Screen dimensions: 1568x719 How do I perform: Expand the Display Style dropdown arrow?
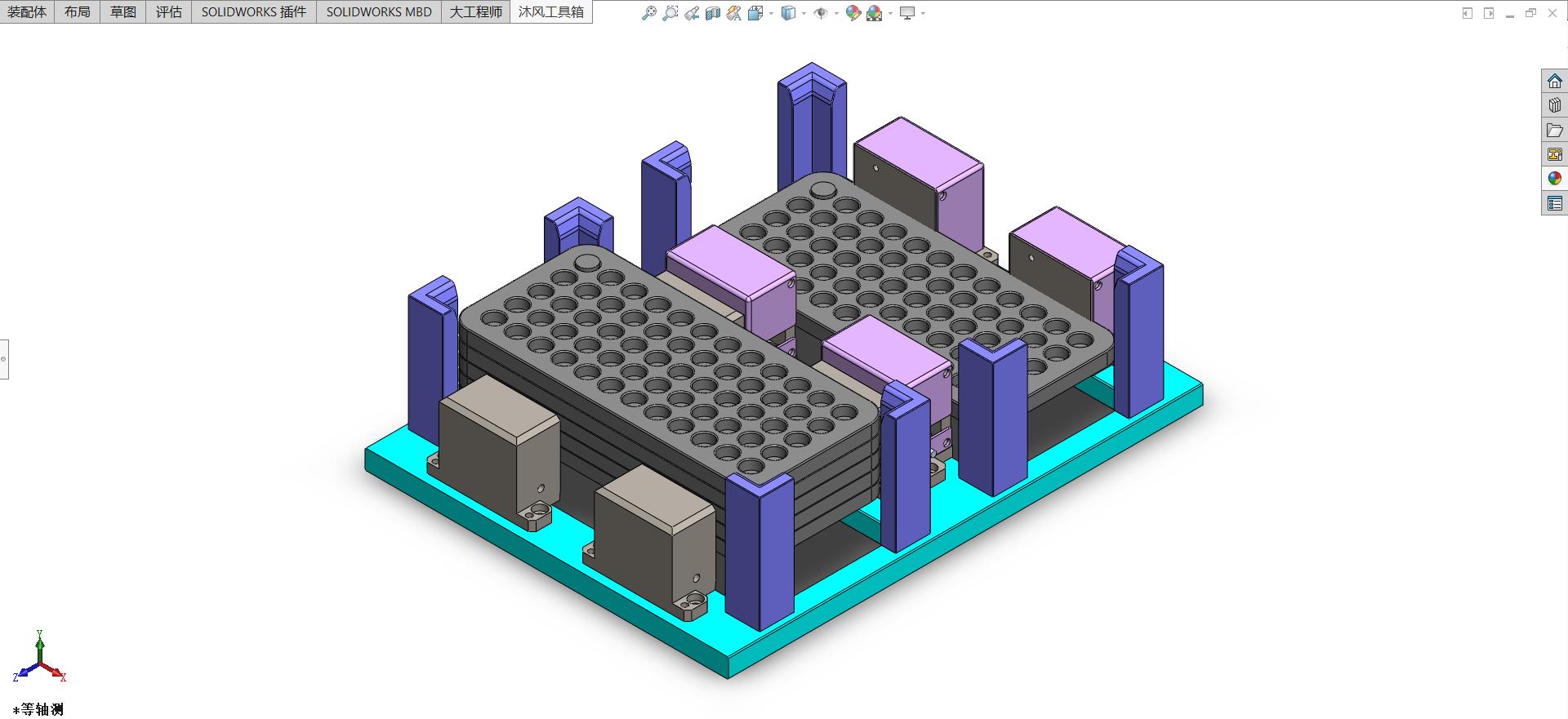click(804, 13)
